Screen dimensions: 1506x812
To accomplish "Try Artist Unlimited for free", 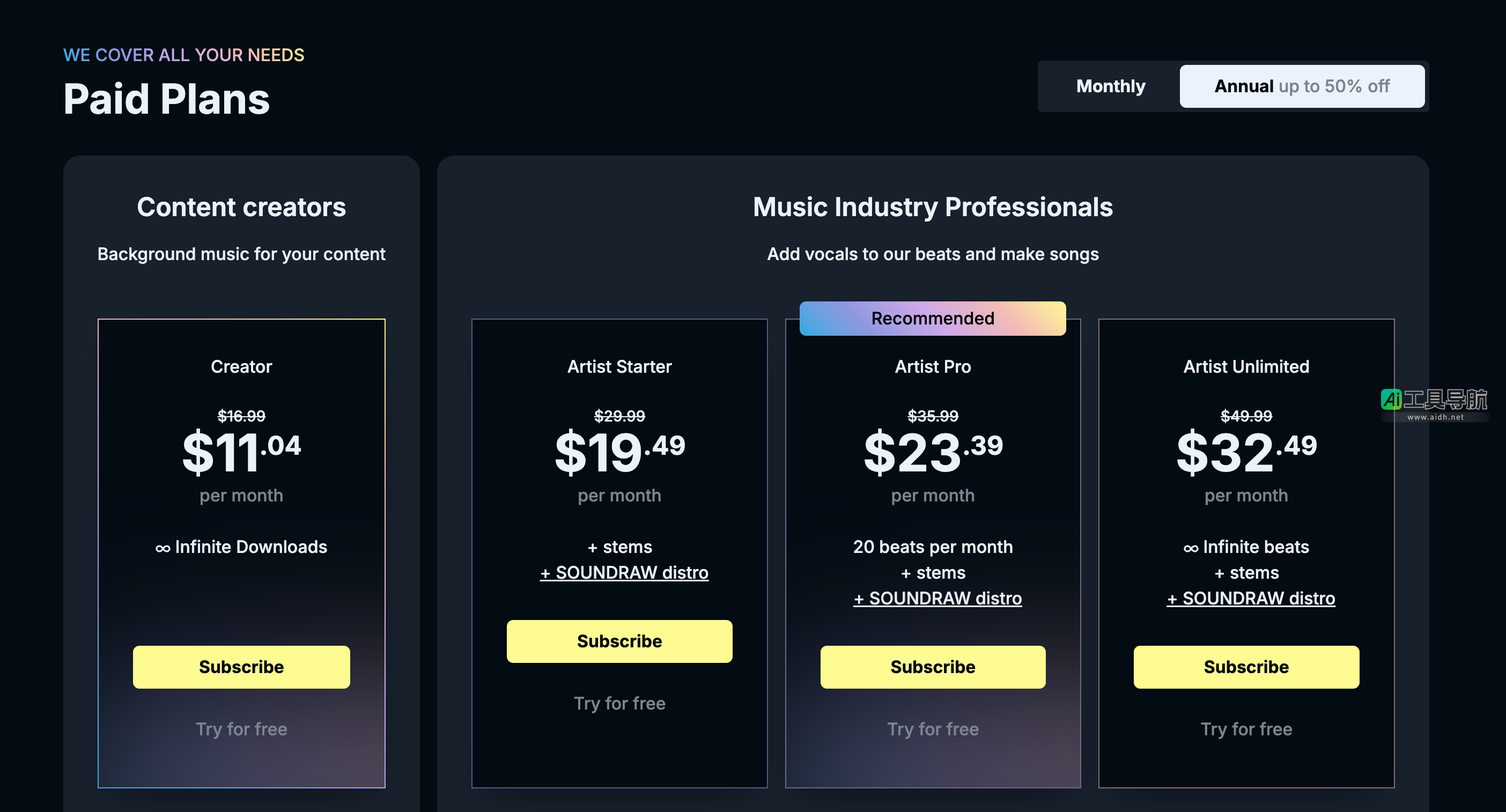I will click(1246, 729).
